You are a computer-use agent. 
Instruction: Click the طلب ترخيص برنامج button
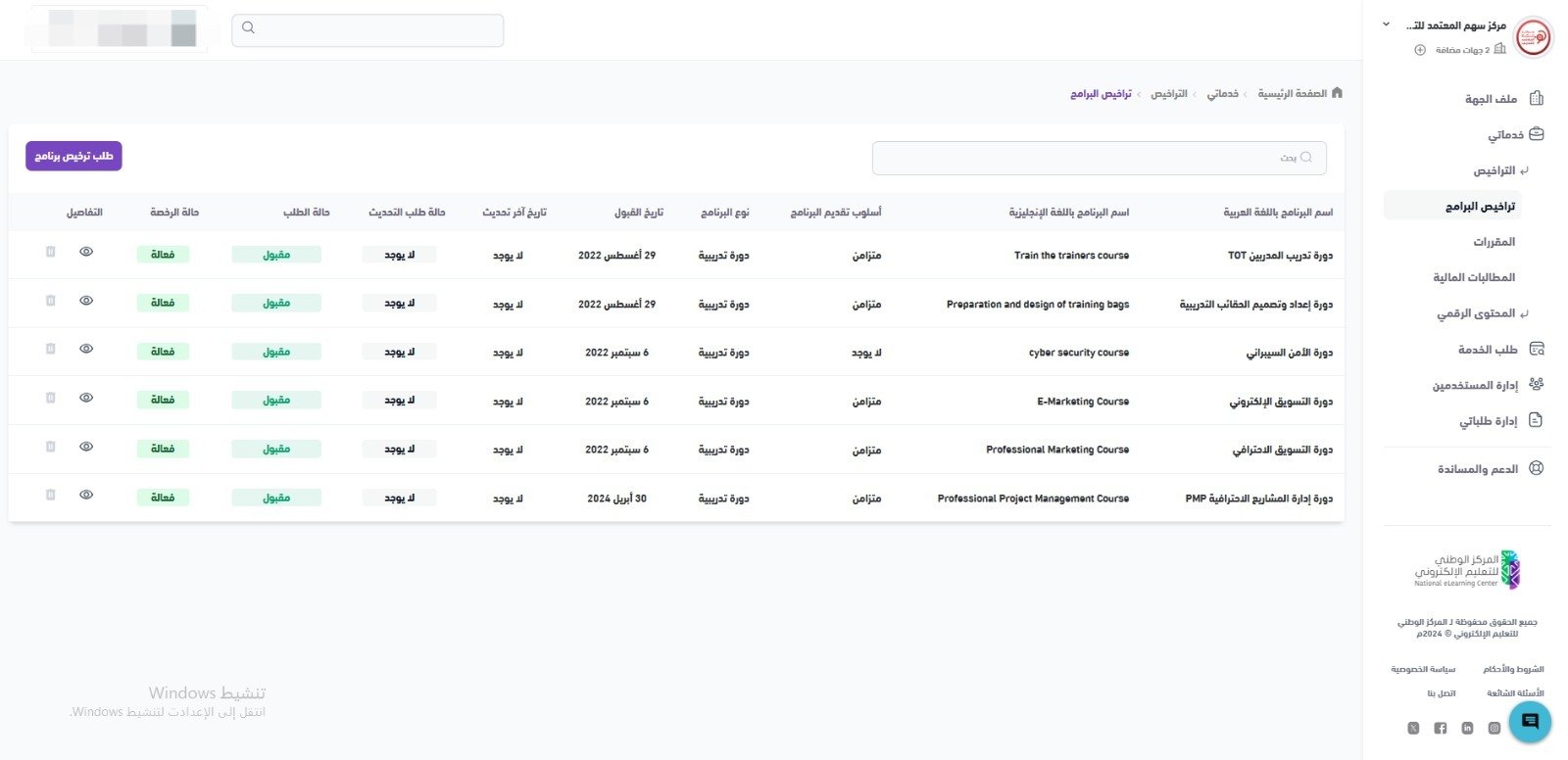pos(73,156)
